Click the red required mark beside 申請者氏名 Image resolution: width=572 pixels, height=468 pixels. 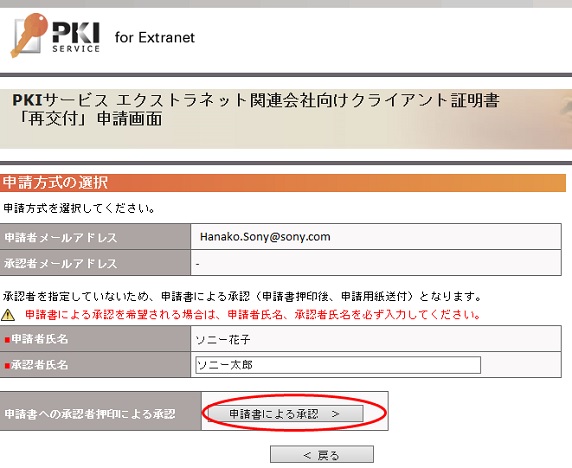point(7,340)
